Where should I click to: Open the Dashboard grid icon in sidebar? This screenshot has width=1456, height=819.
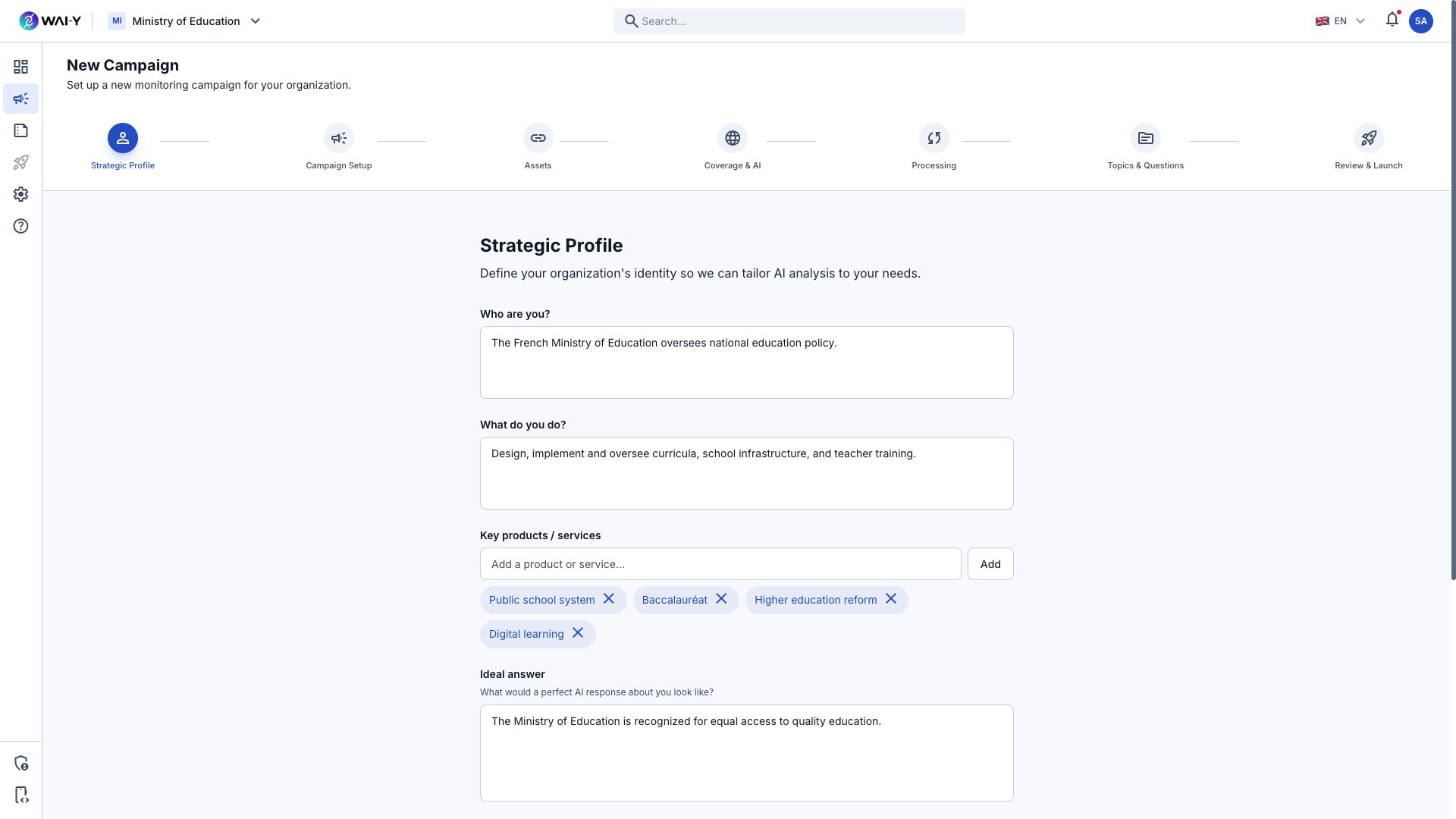coord(20,67)
